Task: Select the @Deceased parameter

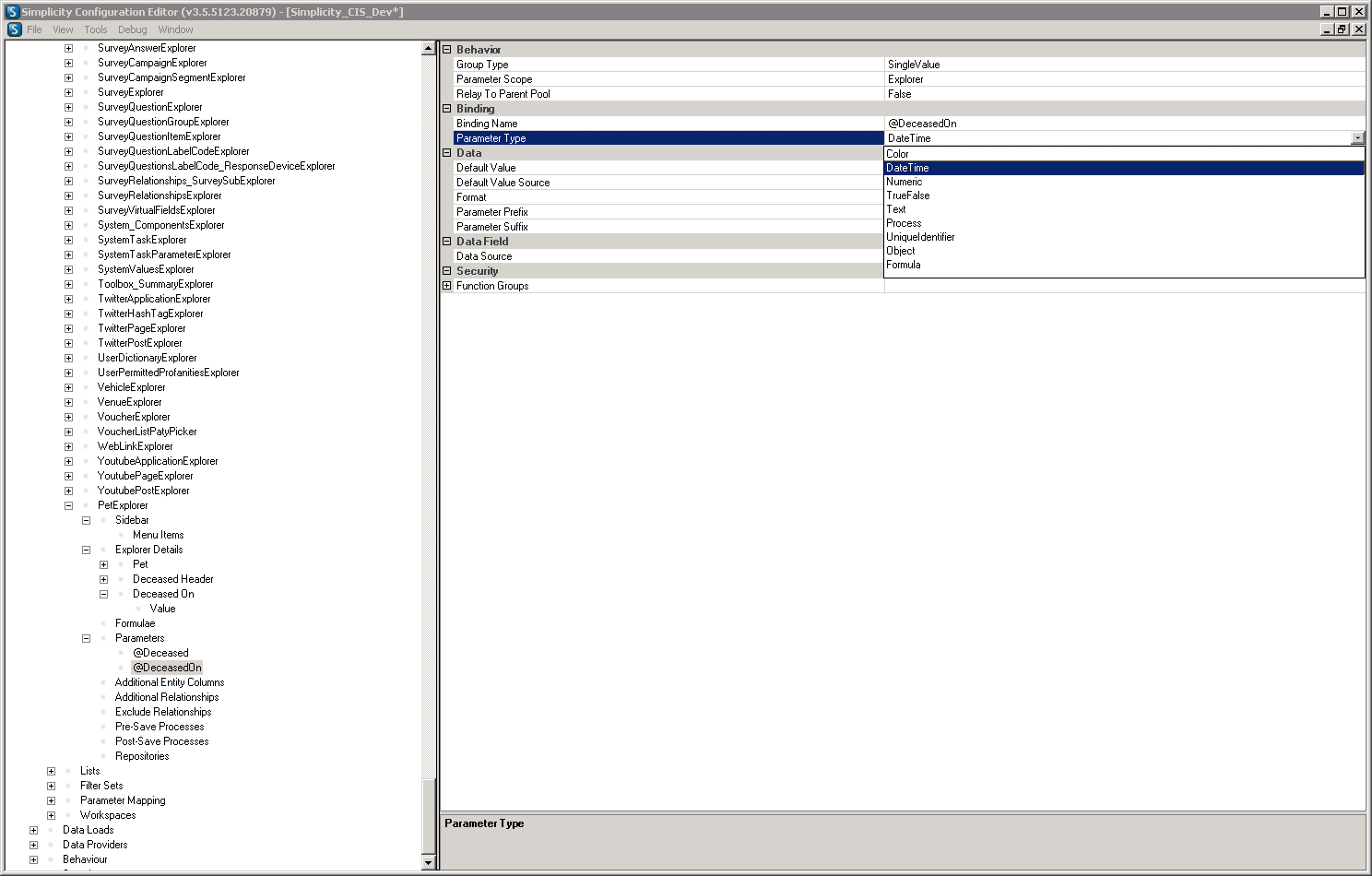Action: pos(160,653)
